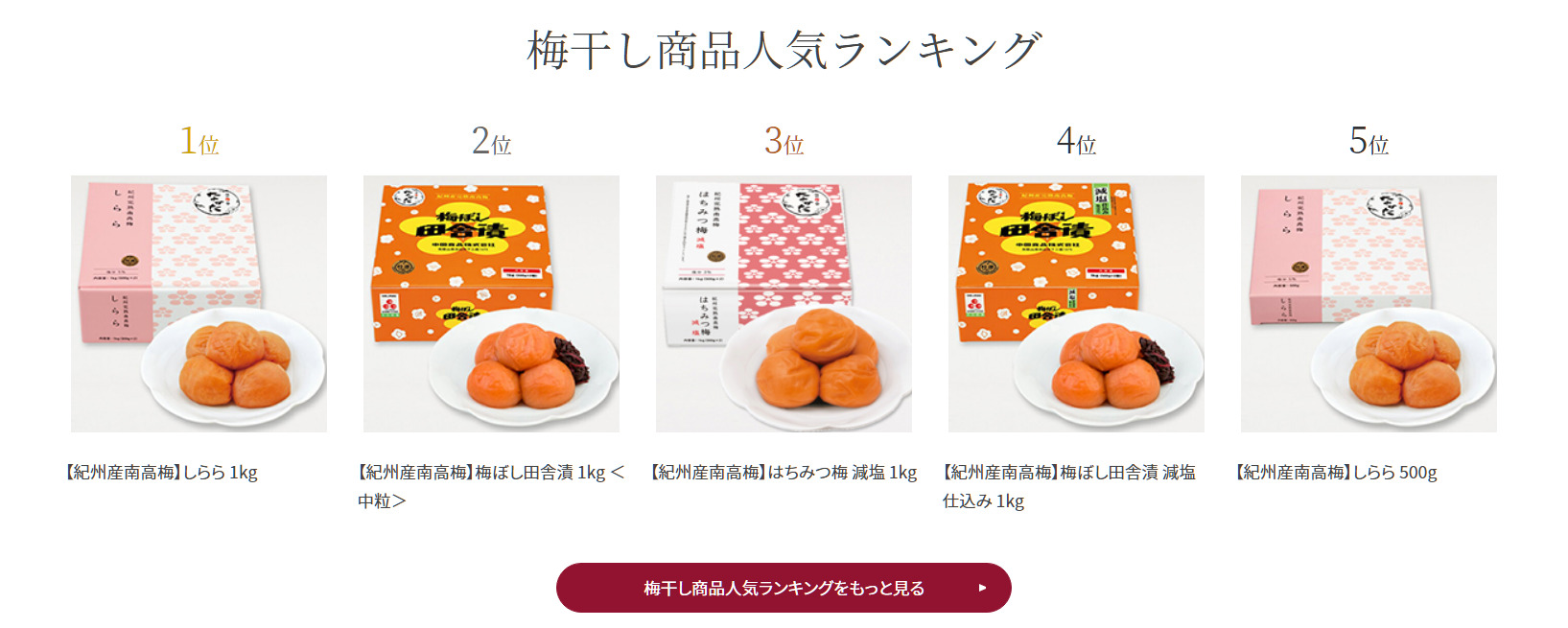Click 梅干し商品人気ランキングをもっと見る button
The height and width of the screenshot is (628, 1568).
click(784, 588)
